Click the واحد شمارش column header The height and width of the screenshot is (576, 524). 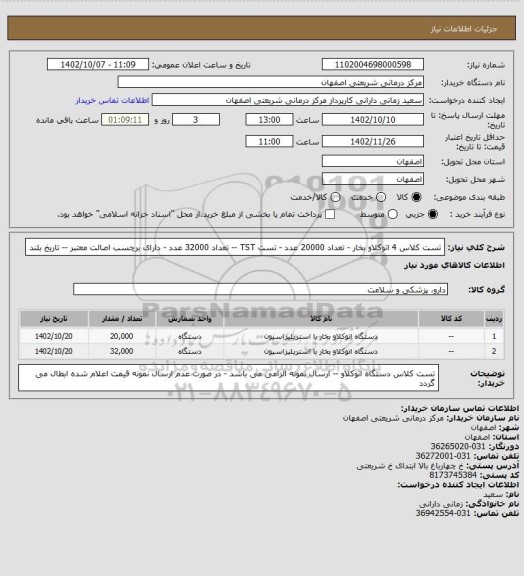(x=190, y=318)
